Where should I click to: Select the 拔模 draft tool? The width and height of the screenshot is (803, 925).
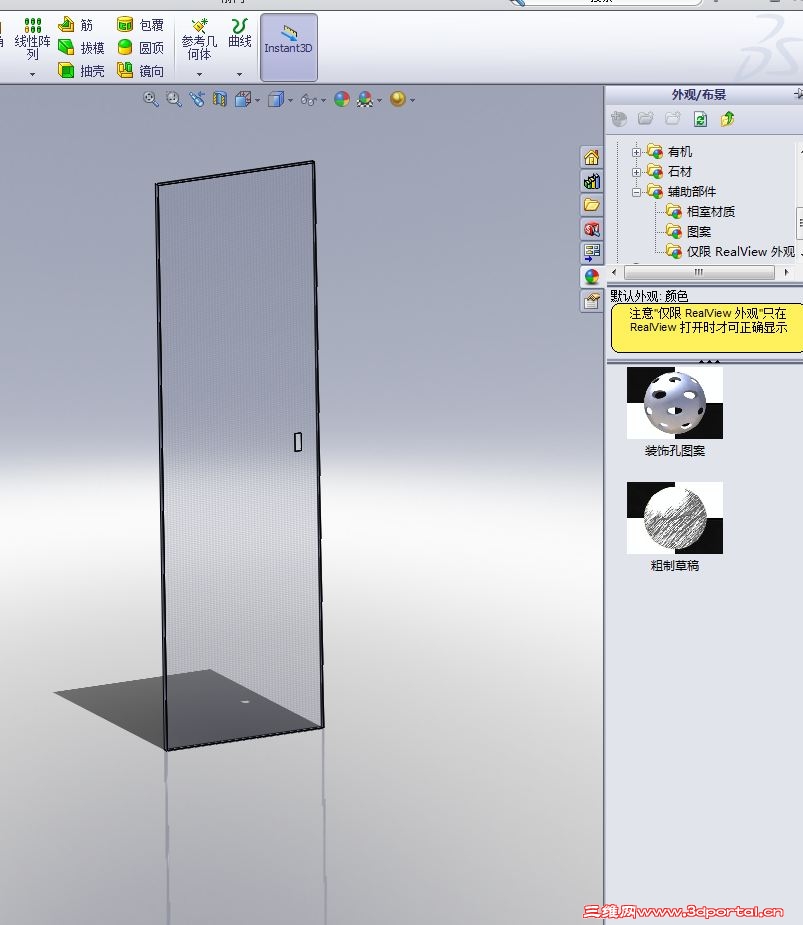81,48
